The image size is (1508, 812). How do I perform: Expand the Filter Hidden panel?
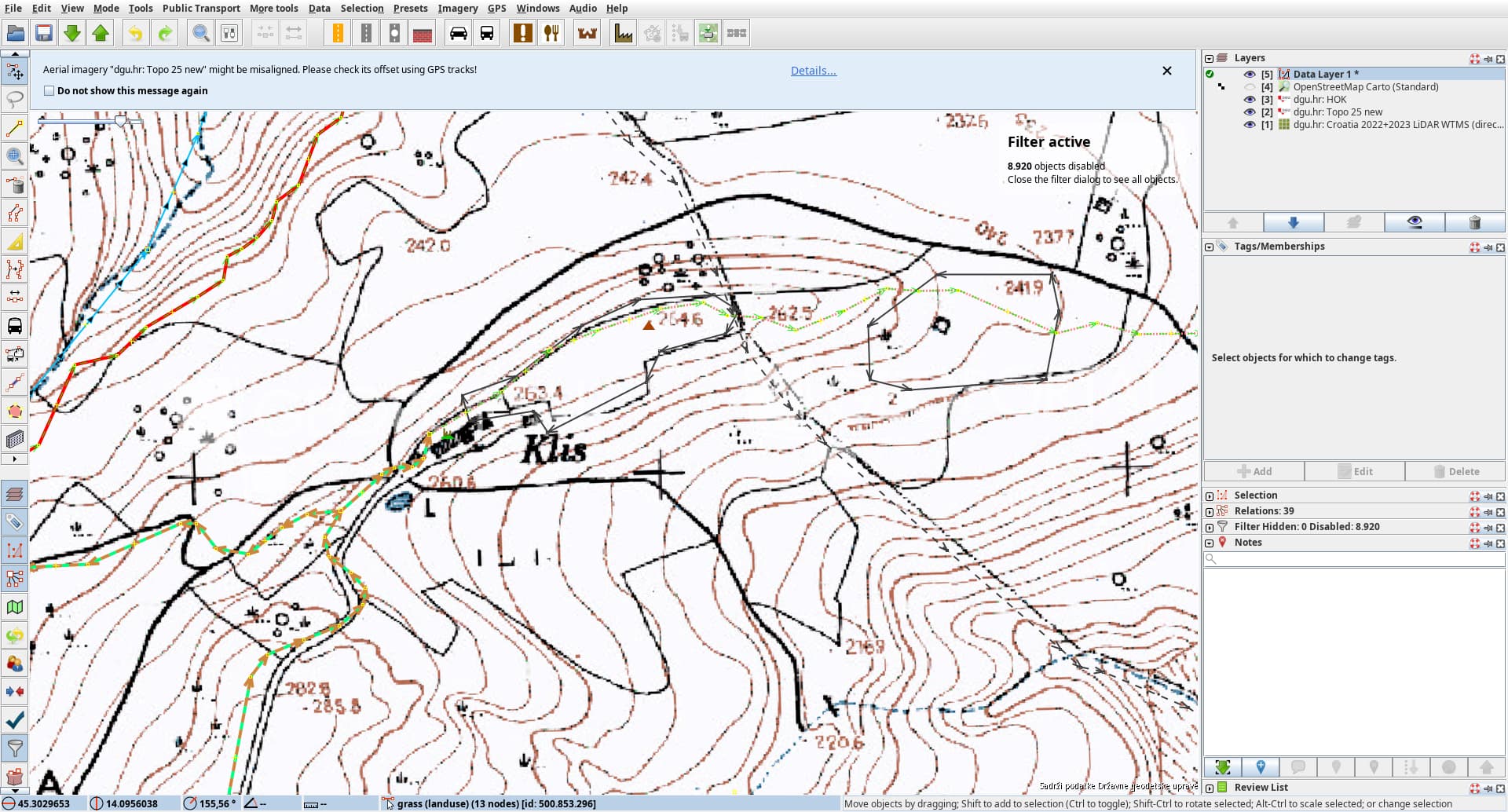[1209, 527]
